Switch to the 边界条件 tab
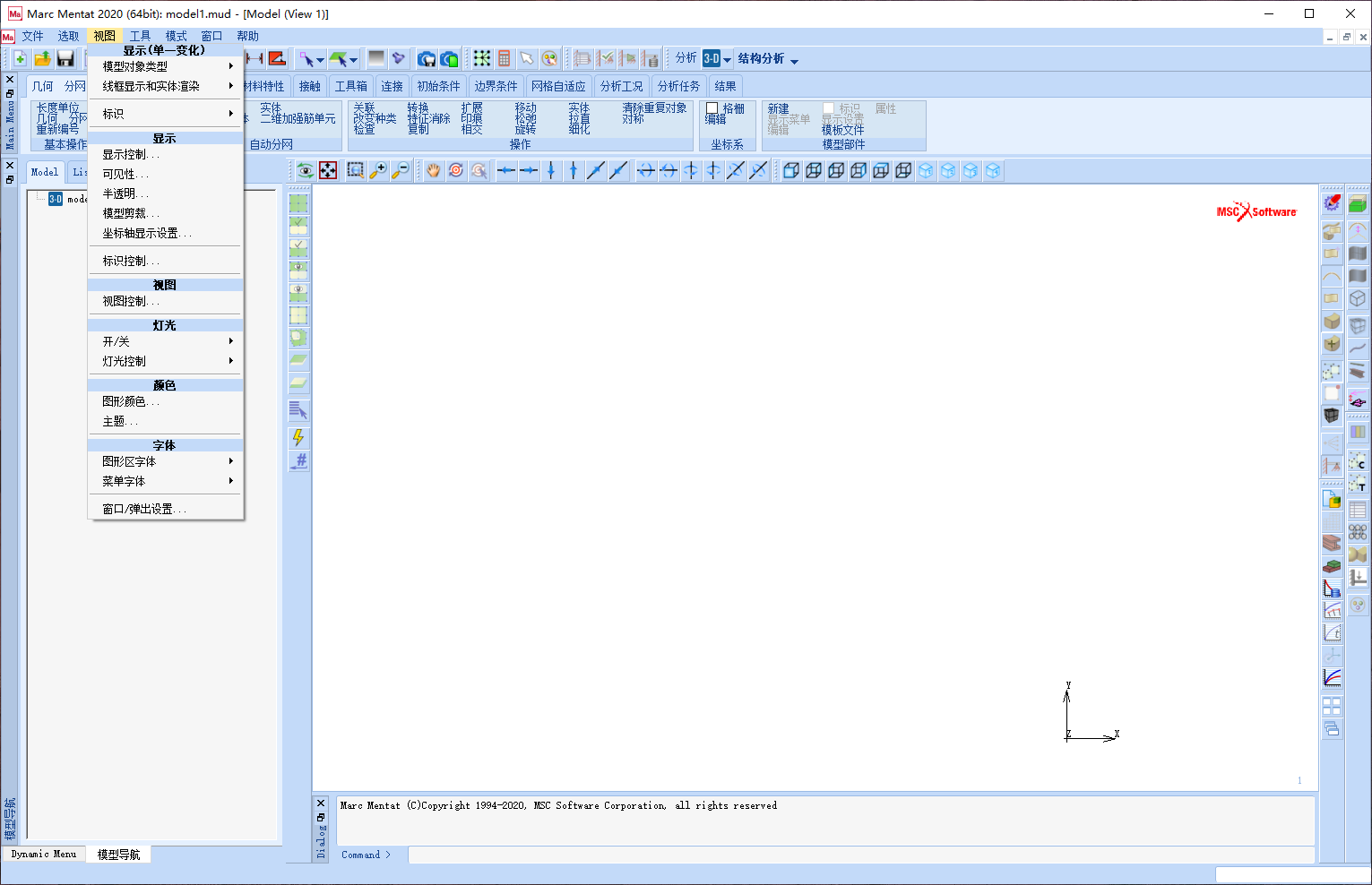 pyautogui.click(x=496, y=86)
